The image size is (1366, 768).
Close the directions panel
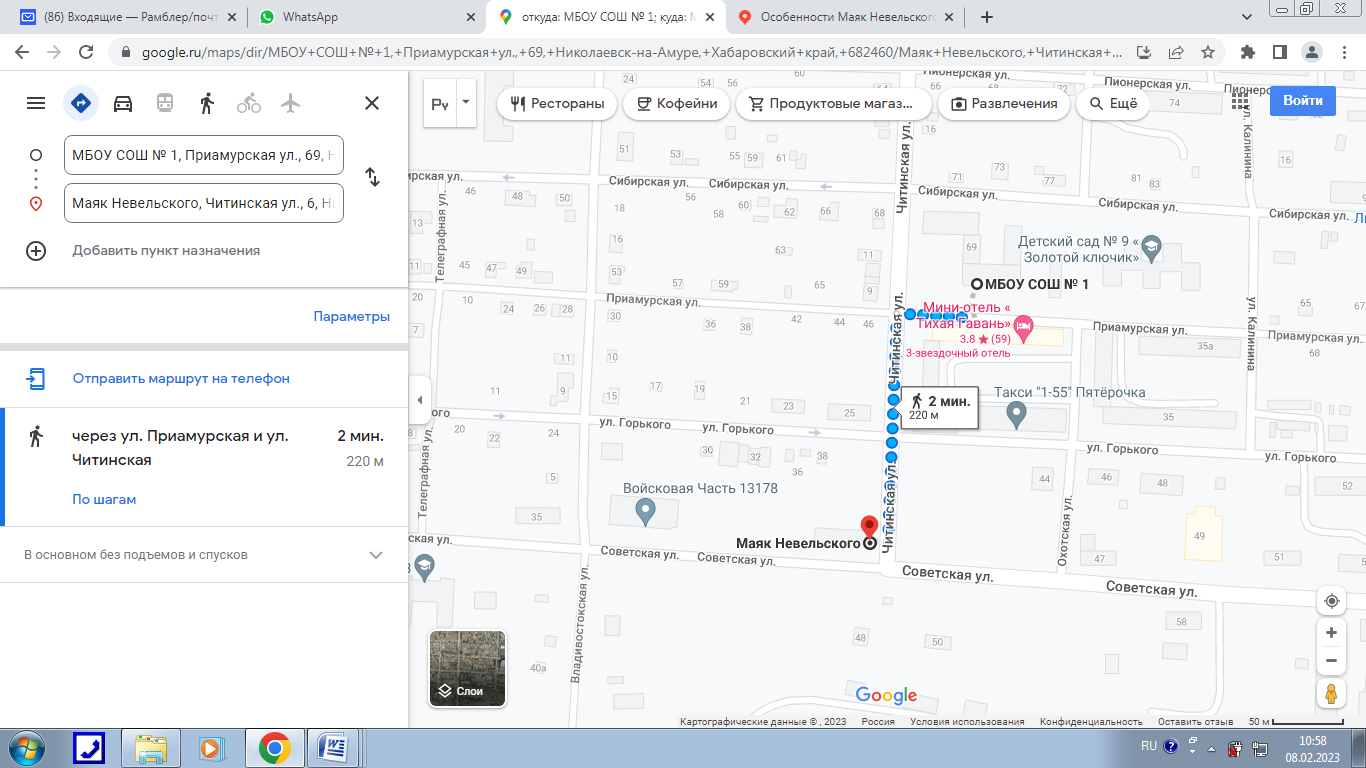[372, 103]
